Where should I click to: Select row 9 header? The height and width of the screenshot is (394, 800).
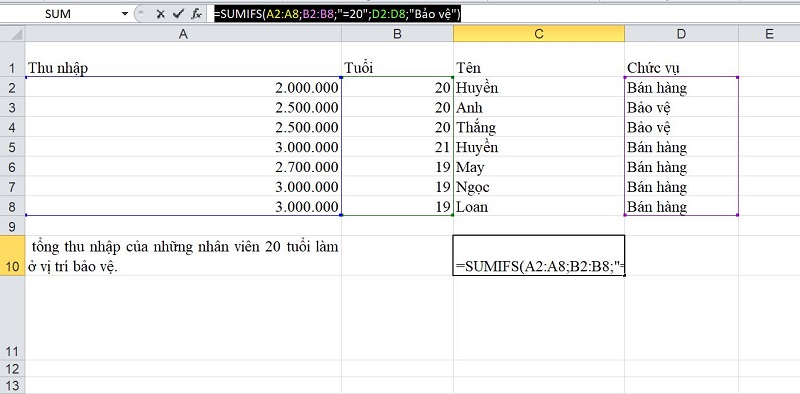tap(12, 226)
